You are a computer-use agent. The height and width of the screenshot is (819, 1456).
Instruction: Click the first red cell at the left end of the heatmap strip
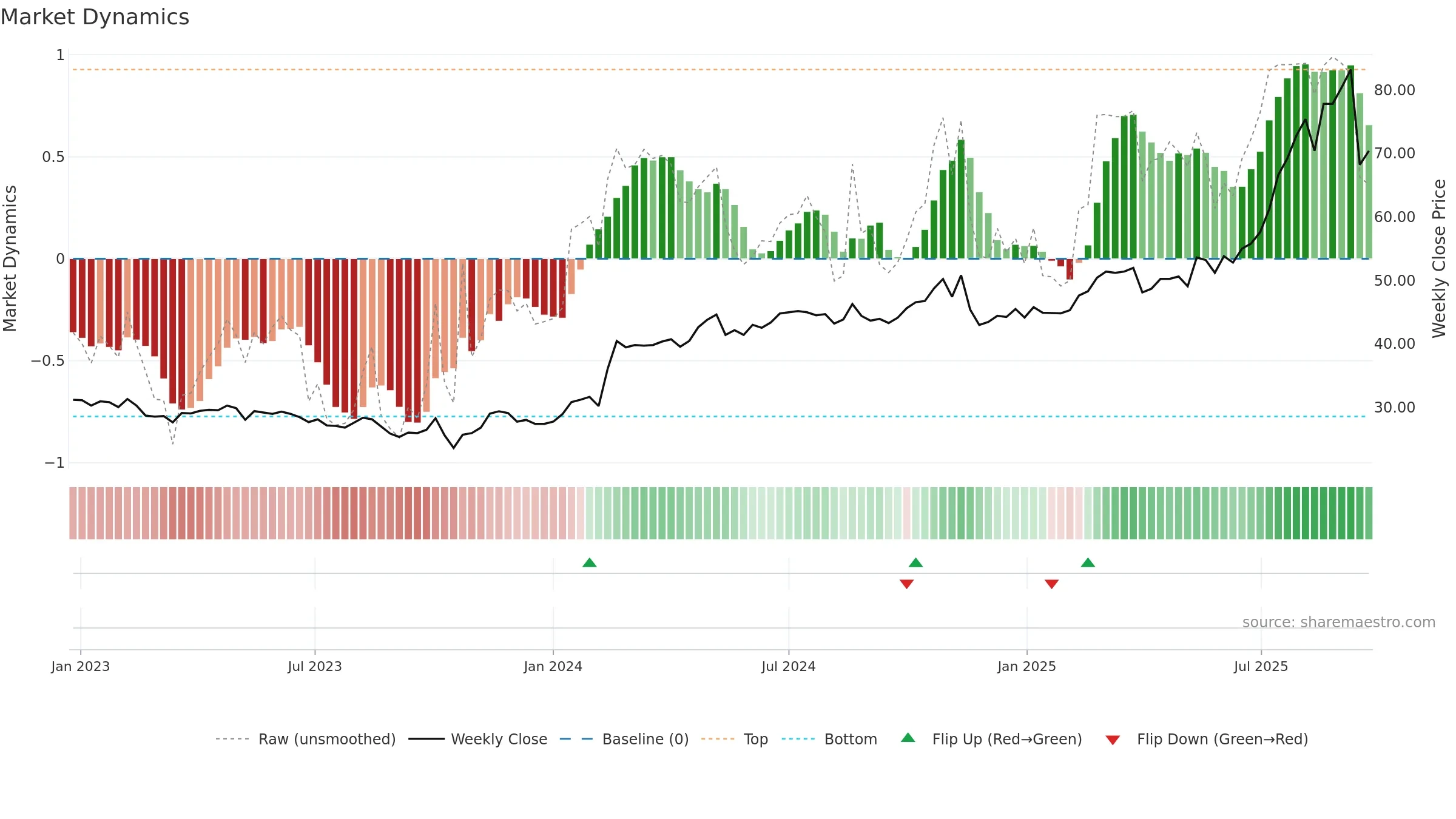73,513
